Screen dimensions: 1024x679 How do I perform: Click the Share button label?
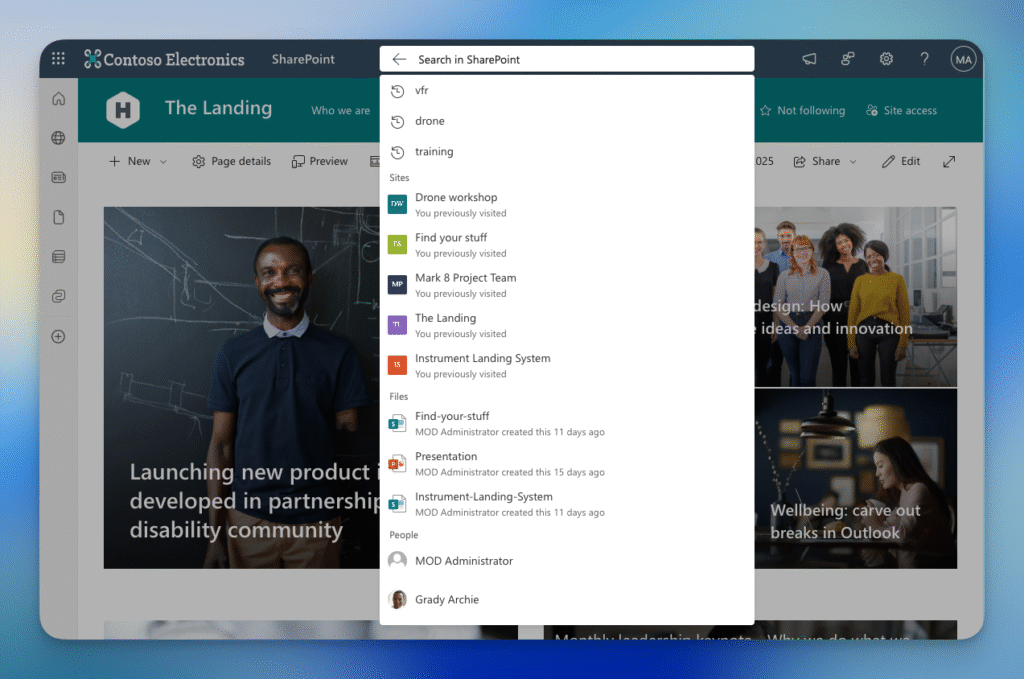pyautogui.click(x=826, y=161)
